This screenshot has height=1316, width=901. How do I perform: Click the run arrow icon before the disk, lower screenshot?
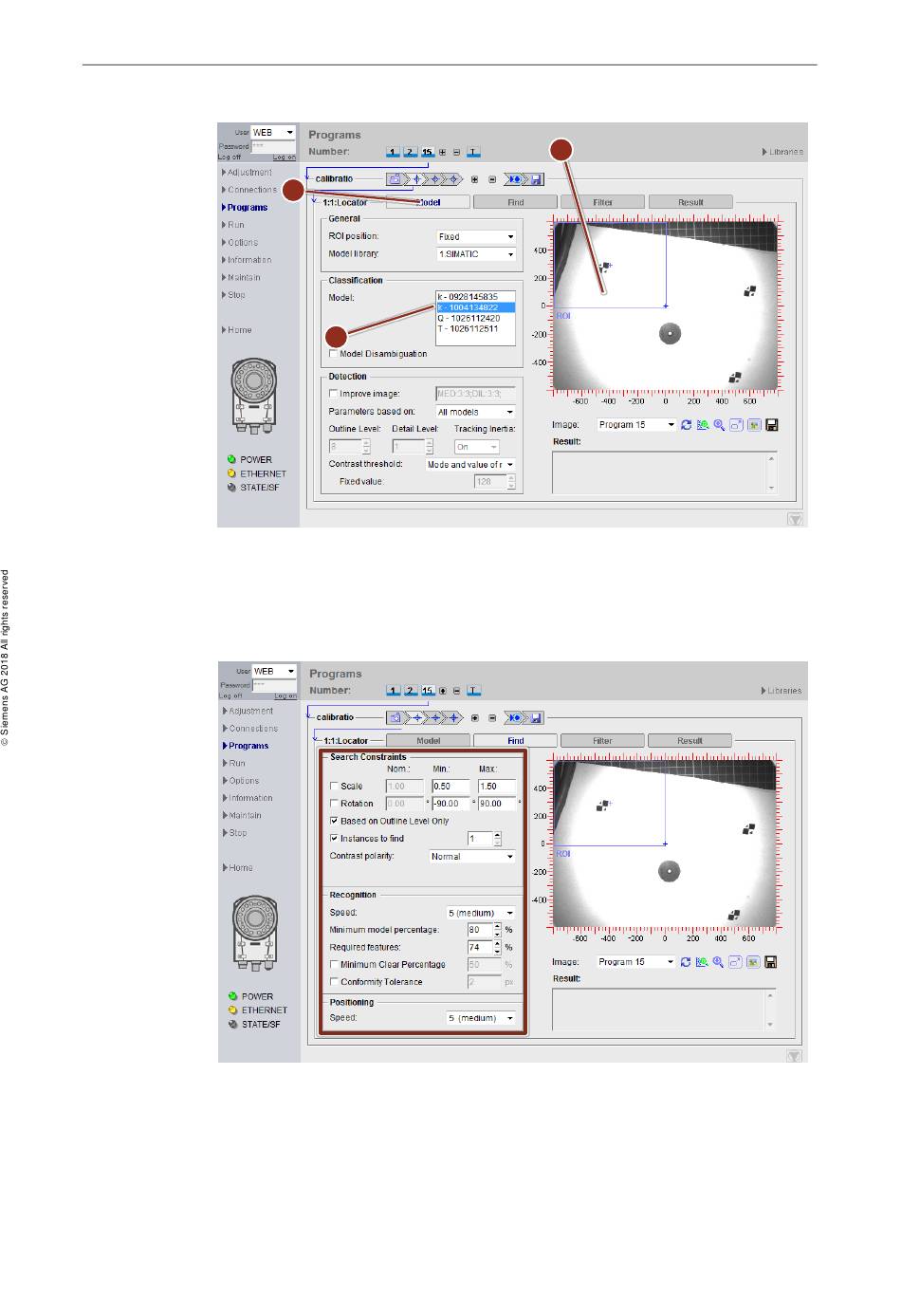[516, 717]
